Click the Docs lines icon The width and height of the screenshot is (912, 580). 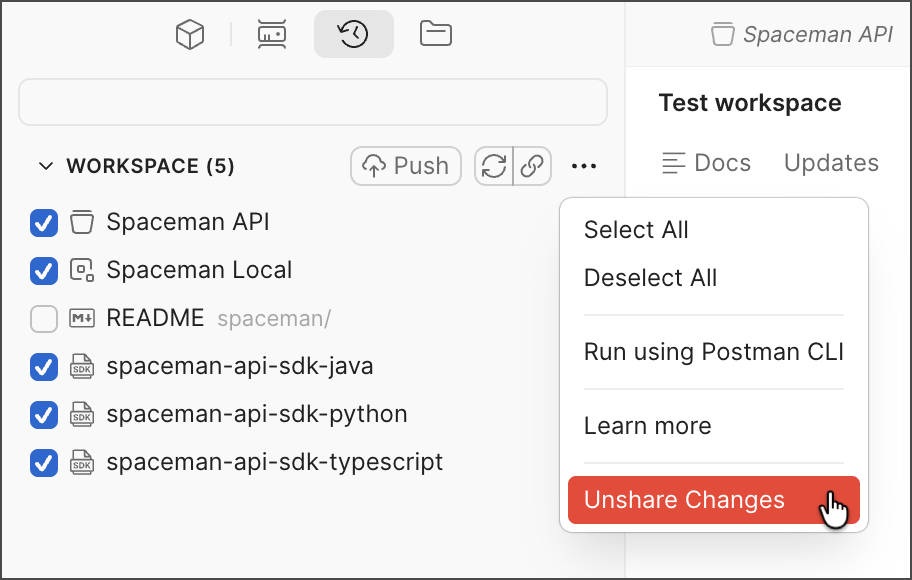click(x=674, y=163)
